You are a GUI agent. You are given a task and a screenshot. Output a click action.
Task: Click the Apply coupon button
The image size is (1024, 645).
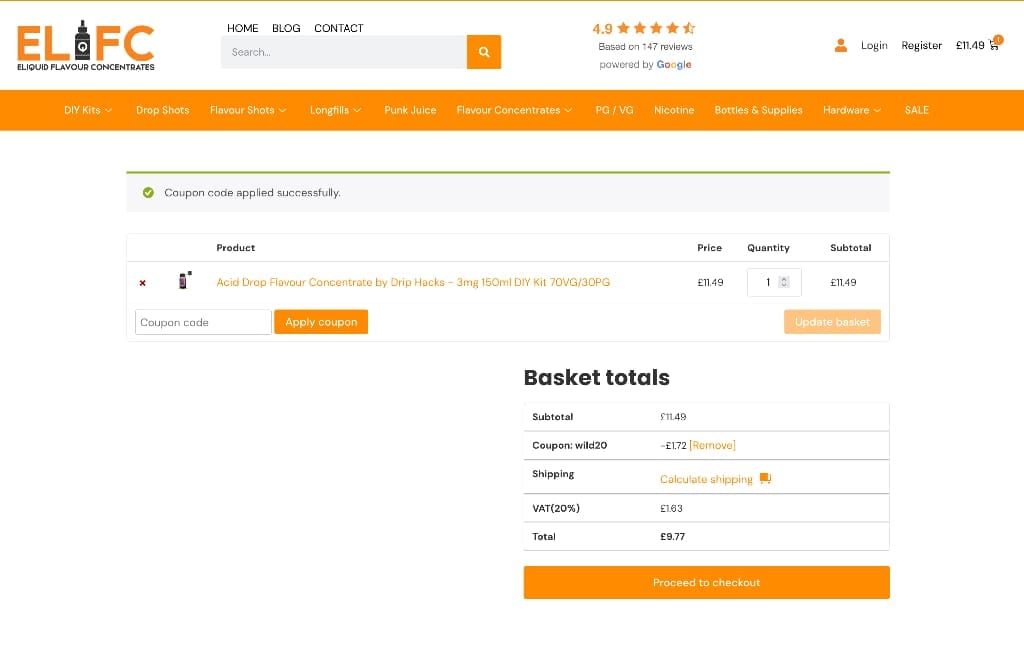321,322
